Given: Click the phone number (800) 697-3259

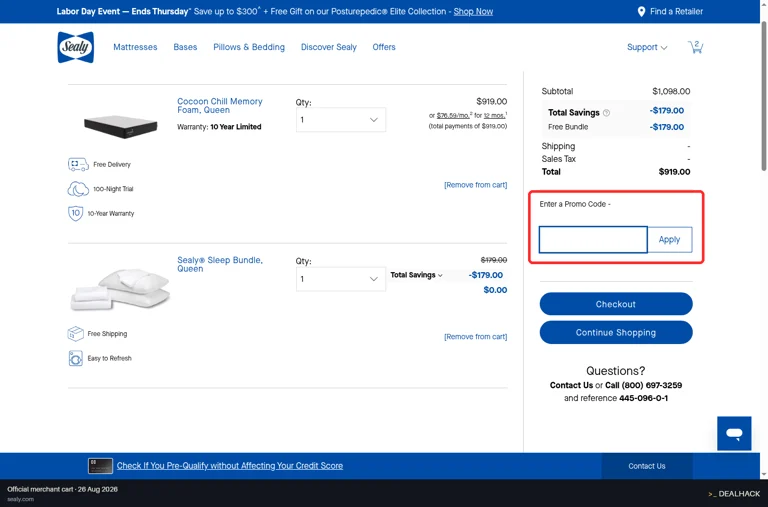Looking at the screenshot, I should point(651,385).
